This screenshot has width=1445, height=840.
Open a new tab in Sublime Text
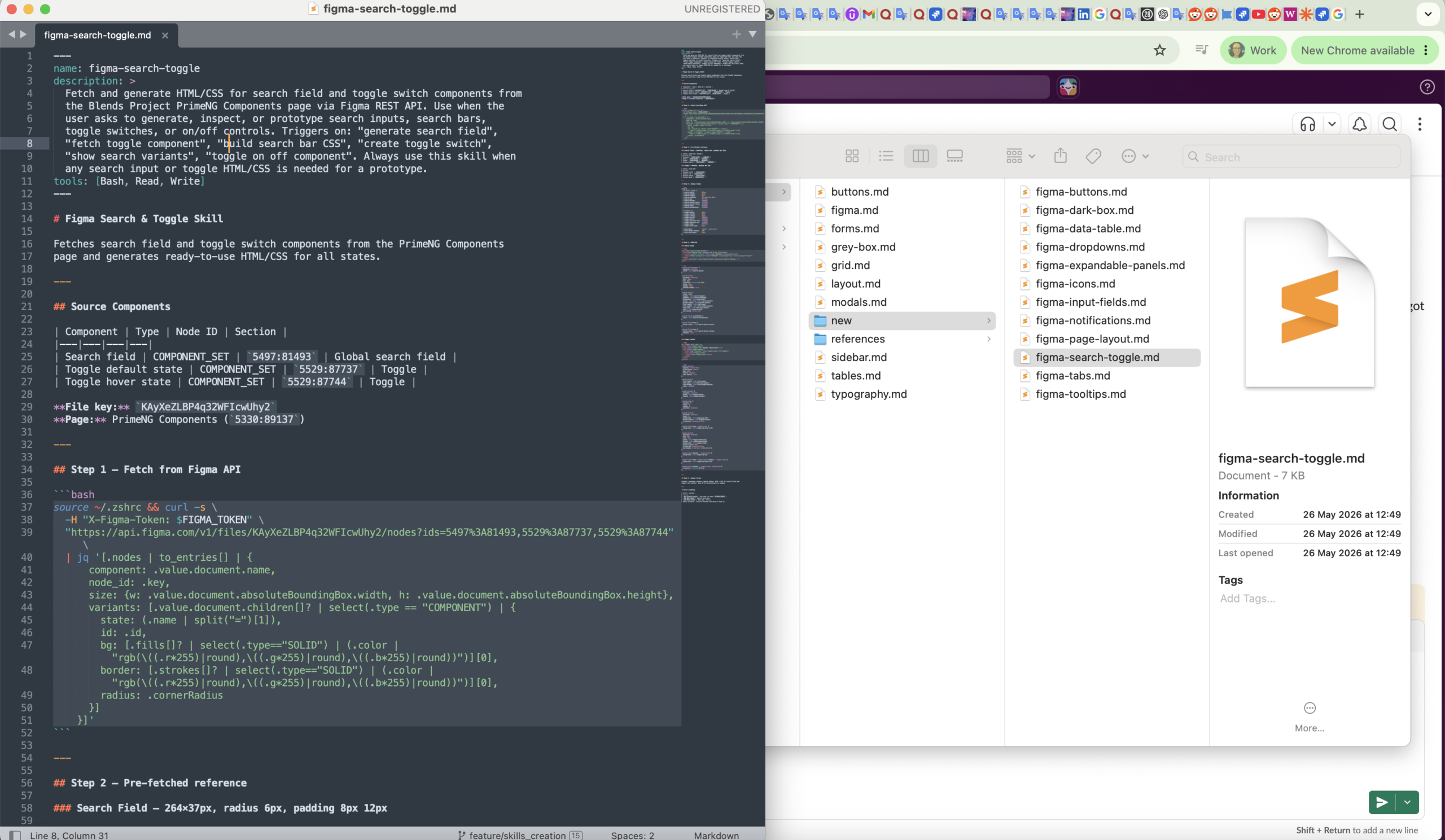pos(736,34)
